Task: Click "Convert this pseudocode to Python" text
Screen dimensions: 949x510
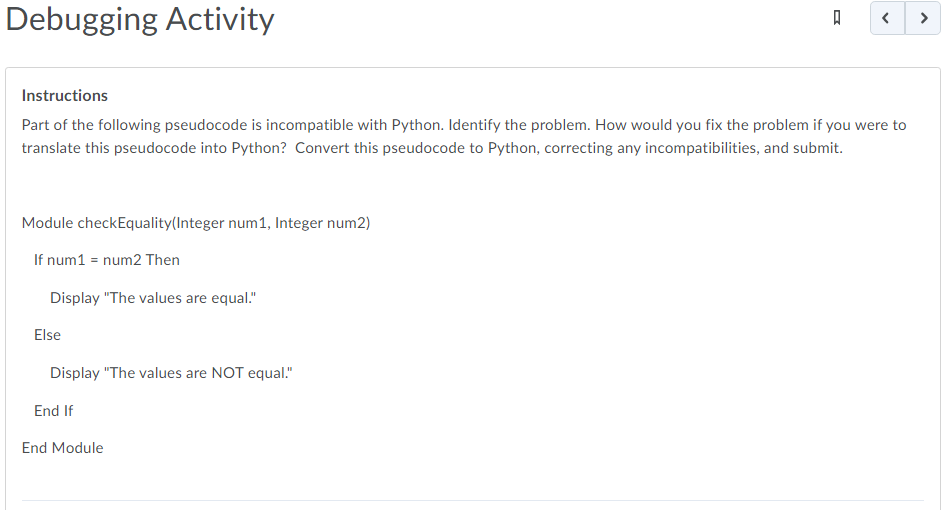Action: (415, 148)
